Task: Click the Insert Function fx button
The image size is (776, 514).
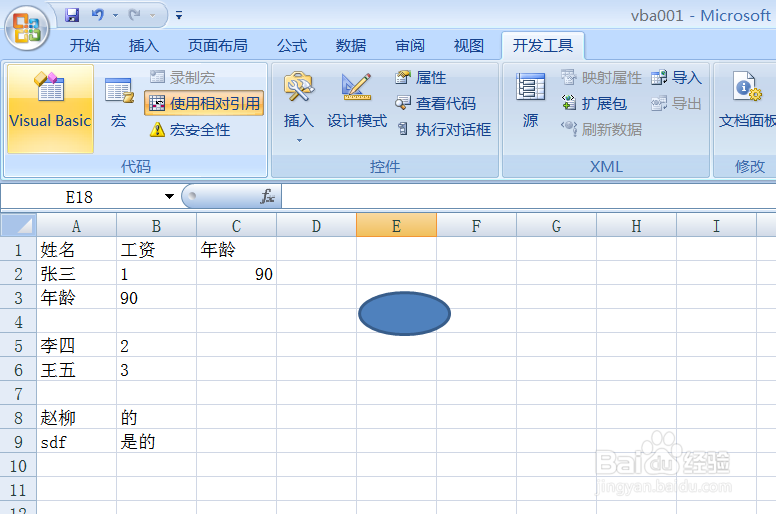Action: point(267,197)
